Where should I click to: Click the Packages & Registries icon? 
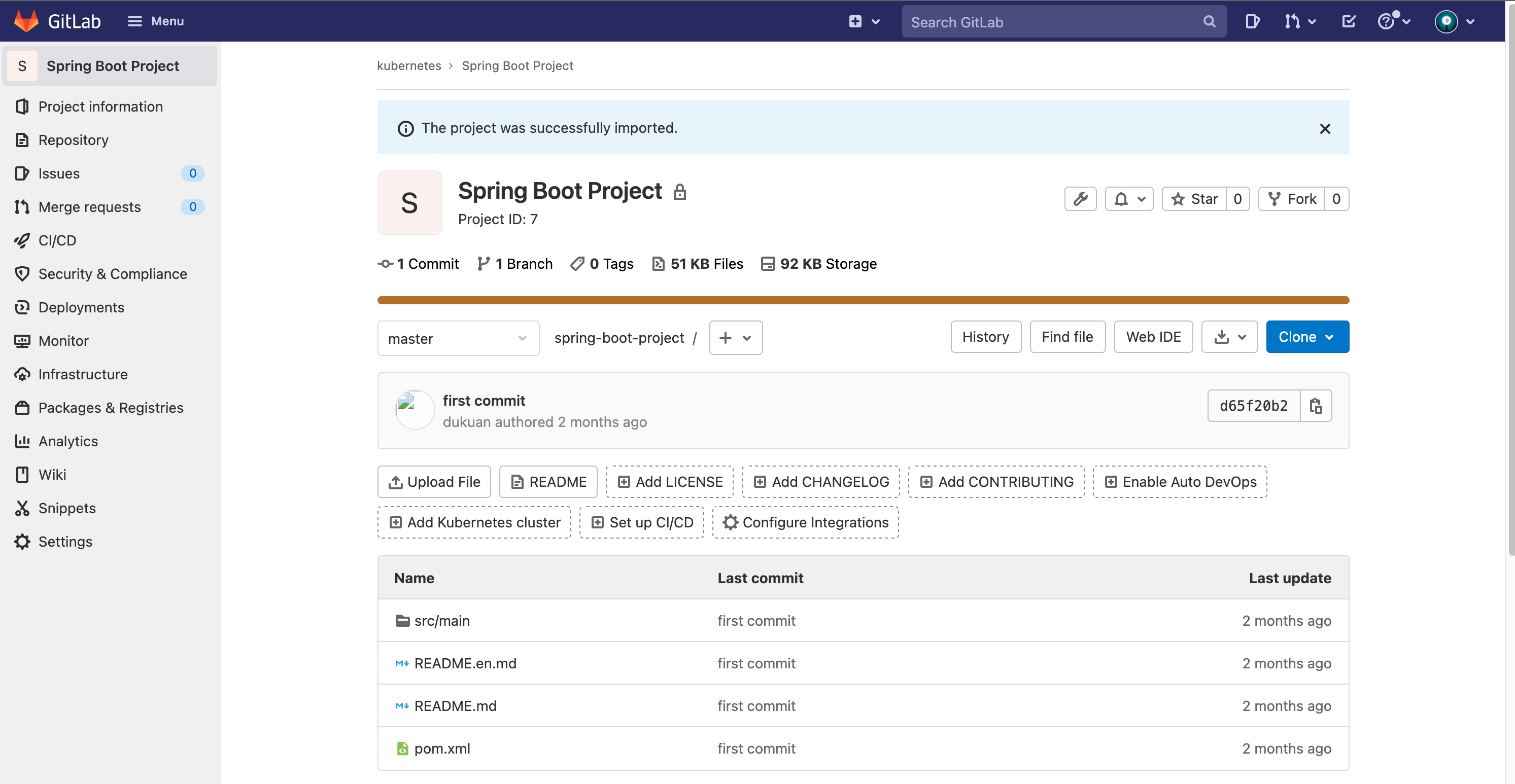pyautogui.click(x=22, y=408)
